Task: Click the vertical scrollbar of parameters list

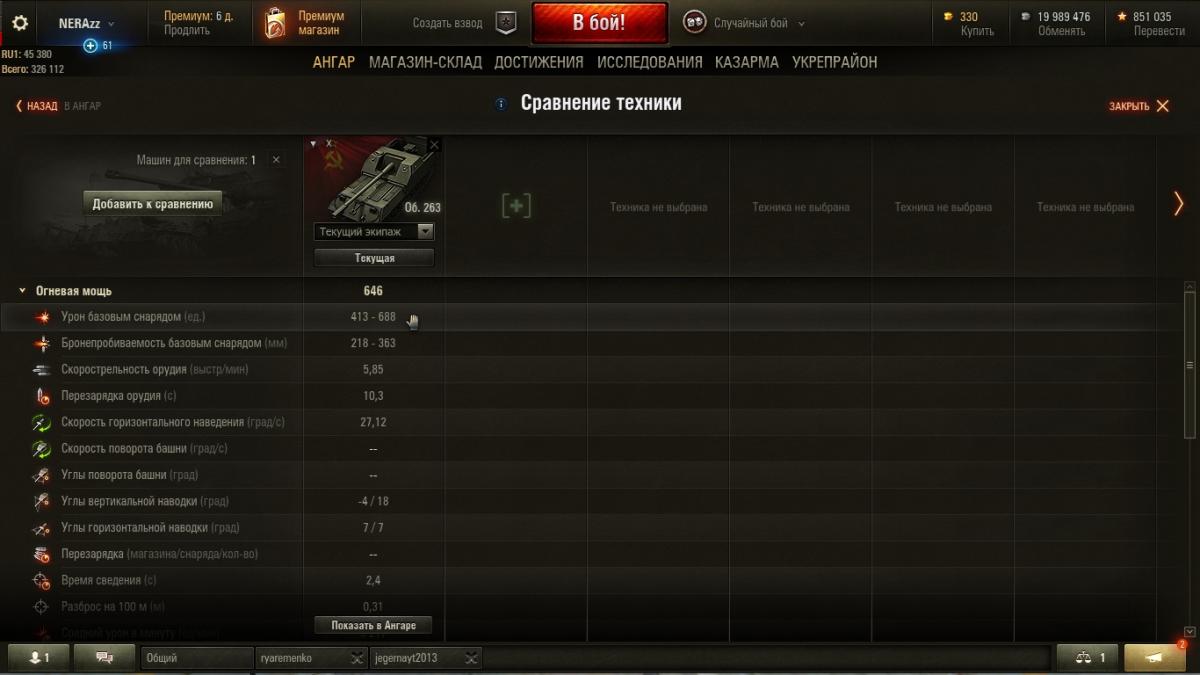Action: 1189,362
